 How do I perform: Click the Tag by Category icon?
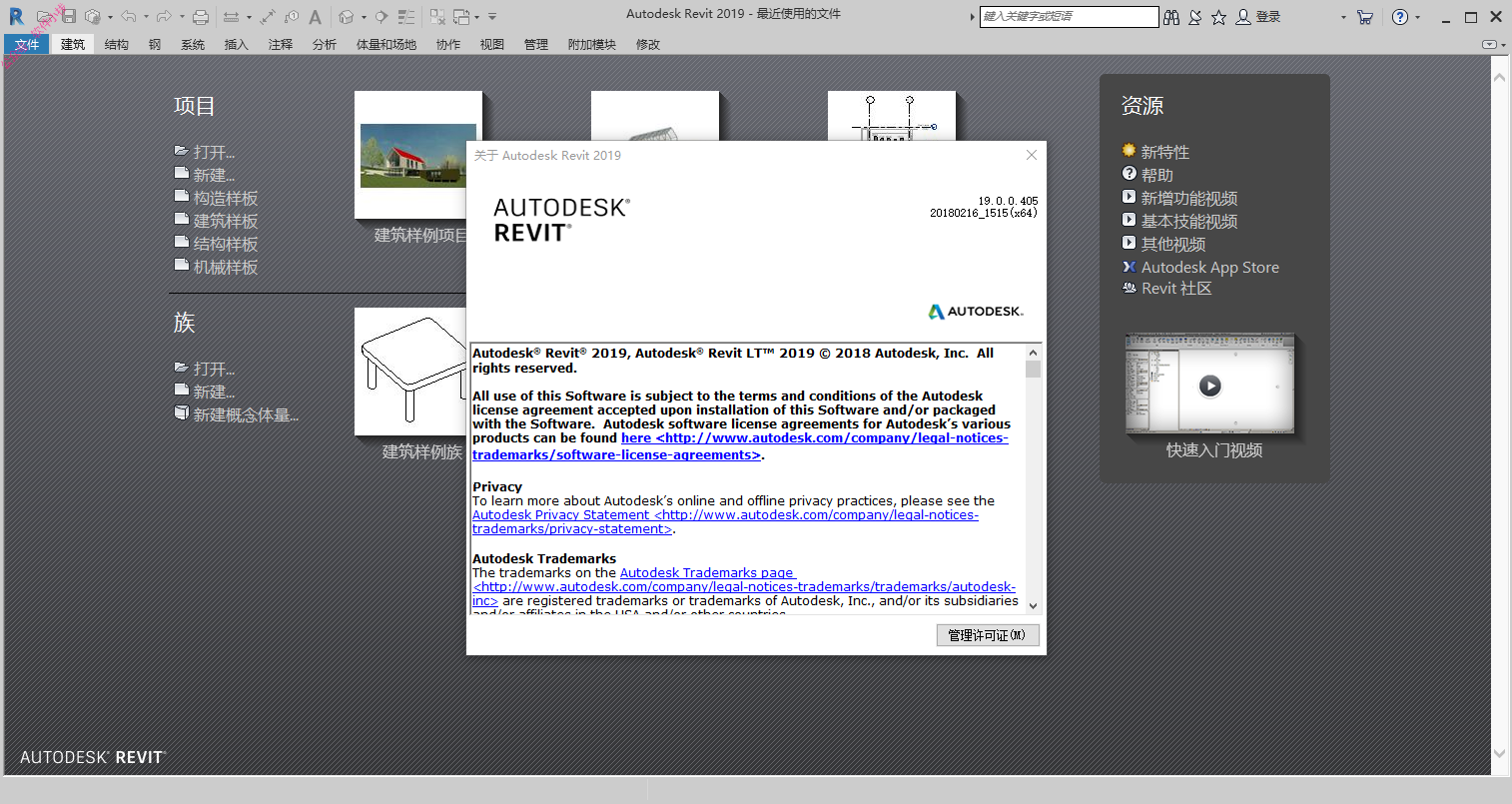pos(292,17)
